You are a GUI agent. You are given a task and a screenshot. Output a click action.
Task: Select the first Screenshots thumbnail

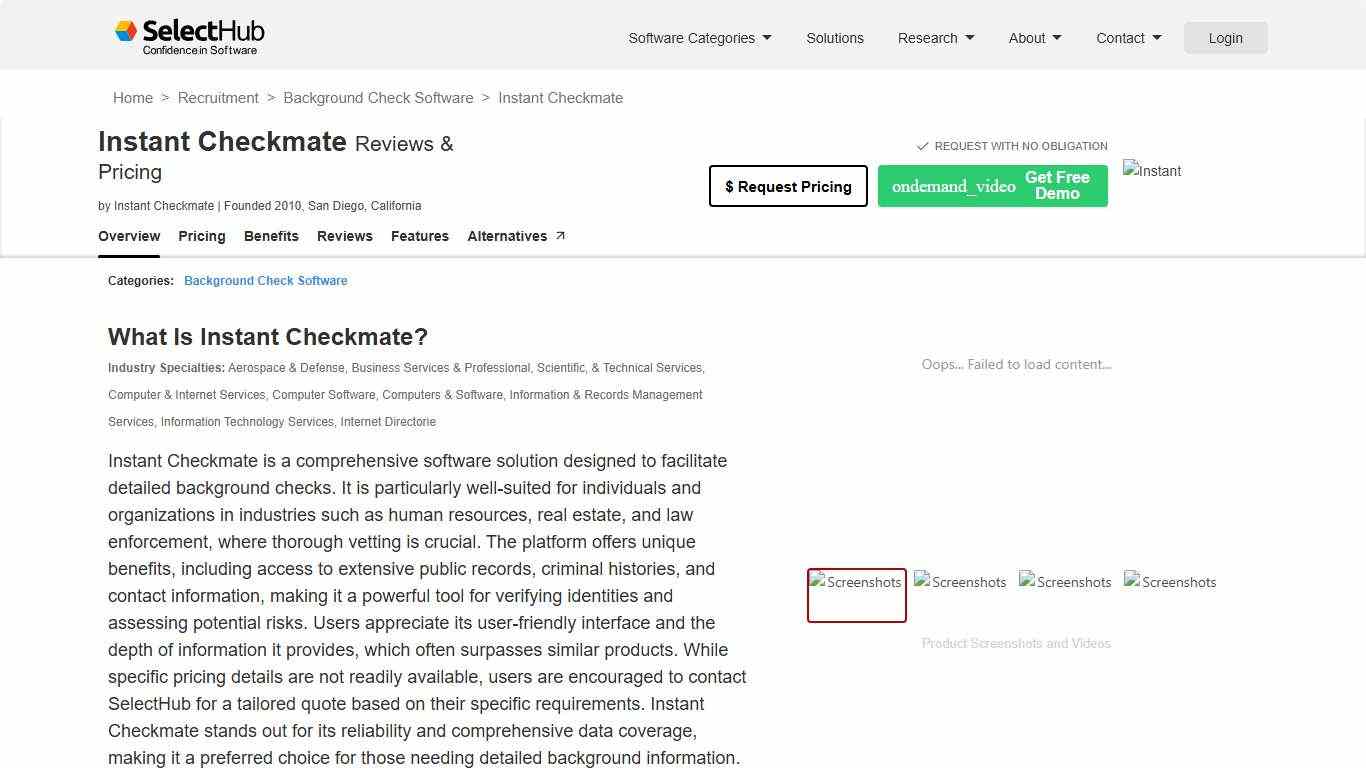856,595
